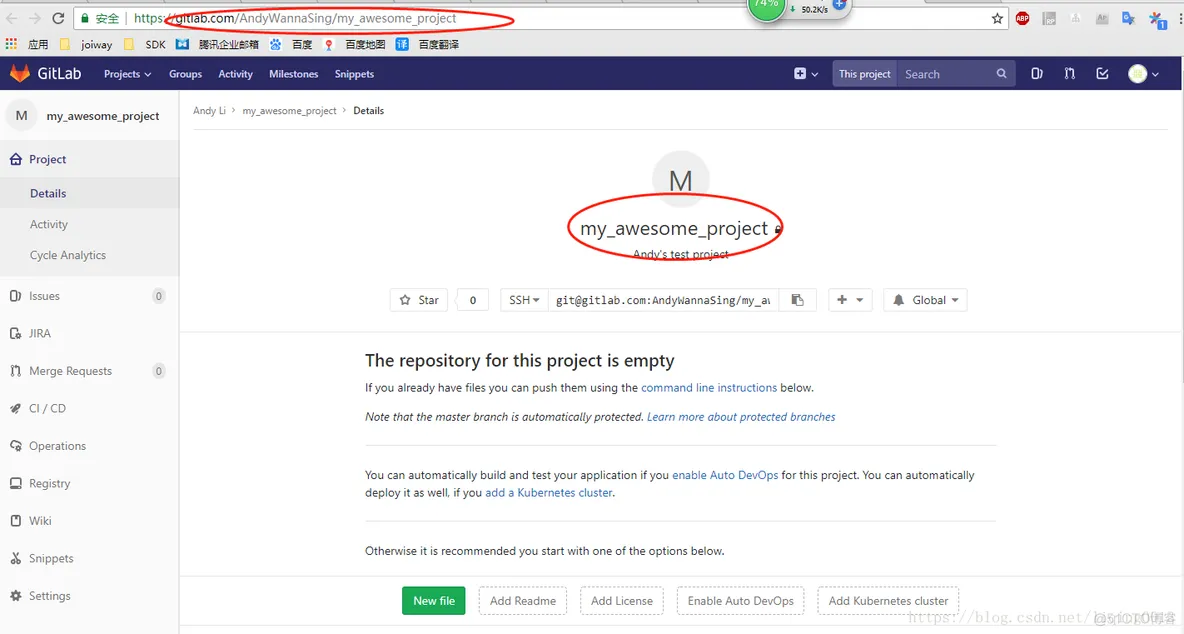Click the GitLab fox logo

point(20,73)
